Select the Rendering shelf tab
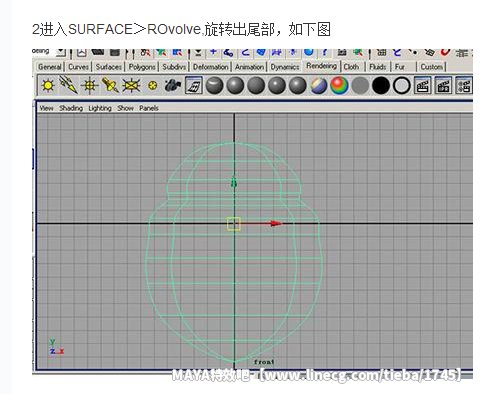 pyautogui.click(x=322, y=66)
